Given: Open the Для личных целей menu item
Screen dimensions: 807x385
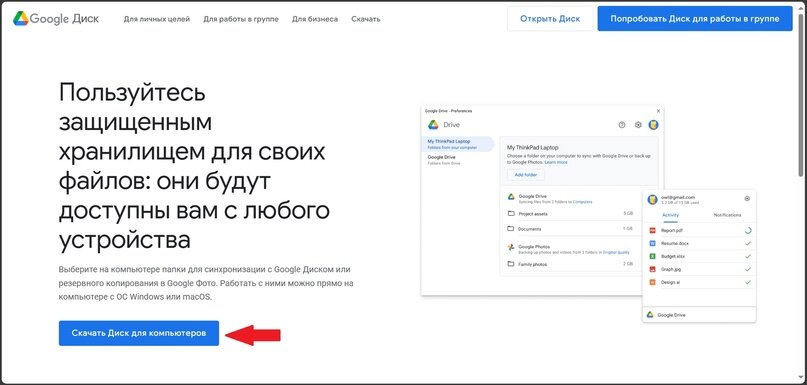Looking at the screenshot, I should coord(157,19).
